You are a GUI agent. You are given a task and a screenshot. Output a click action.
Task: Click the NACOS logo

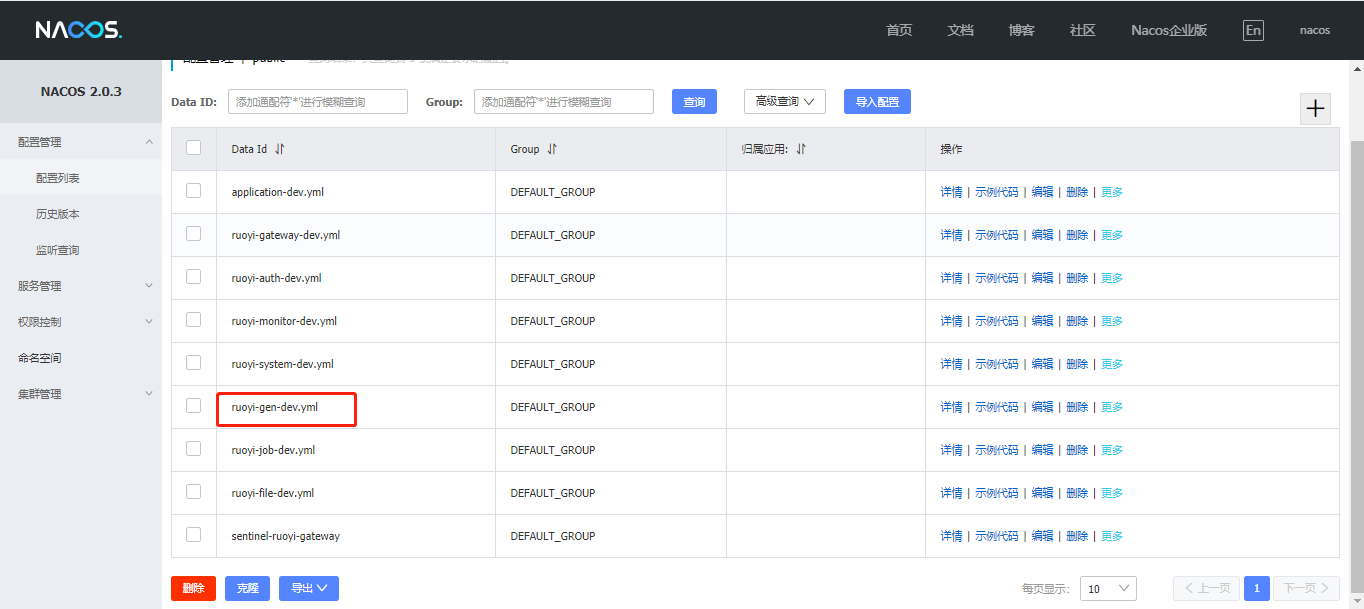[78, 30]
